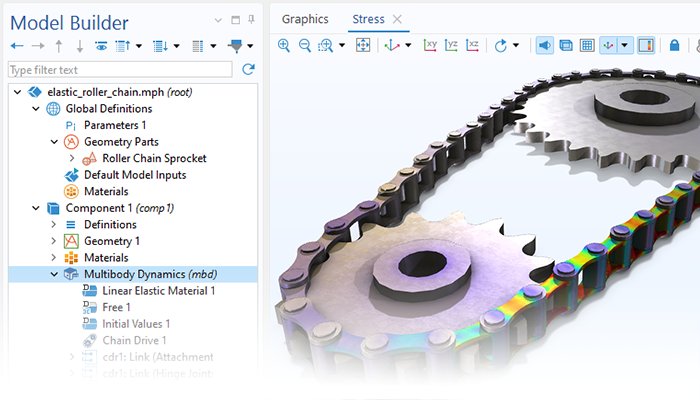Maximize the Model Builder panel
This screenshot has height=400, width=700.
click(235, 20)
